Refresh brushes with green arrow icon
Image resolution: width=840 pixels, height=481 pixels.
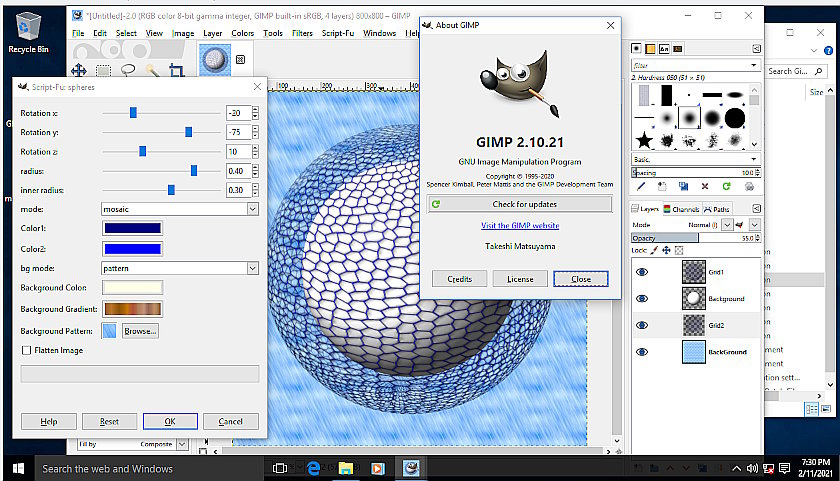coord(725,186)
